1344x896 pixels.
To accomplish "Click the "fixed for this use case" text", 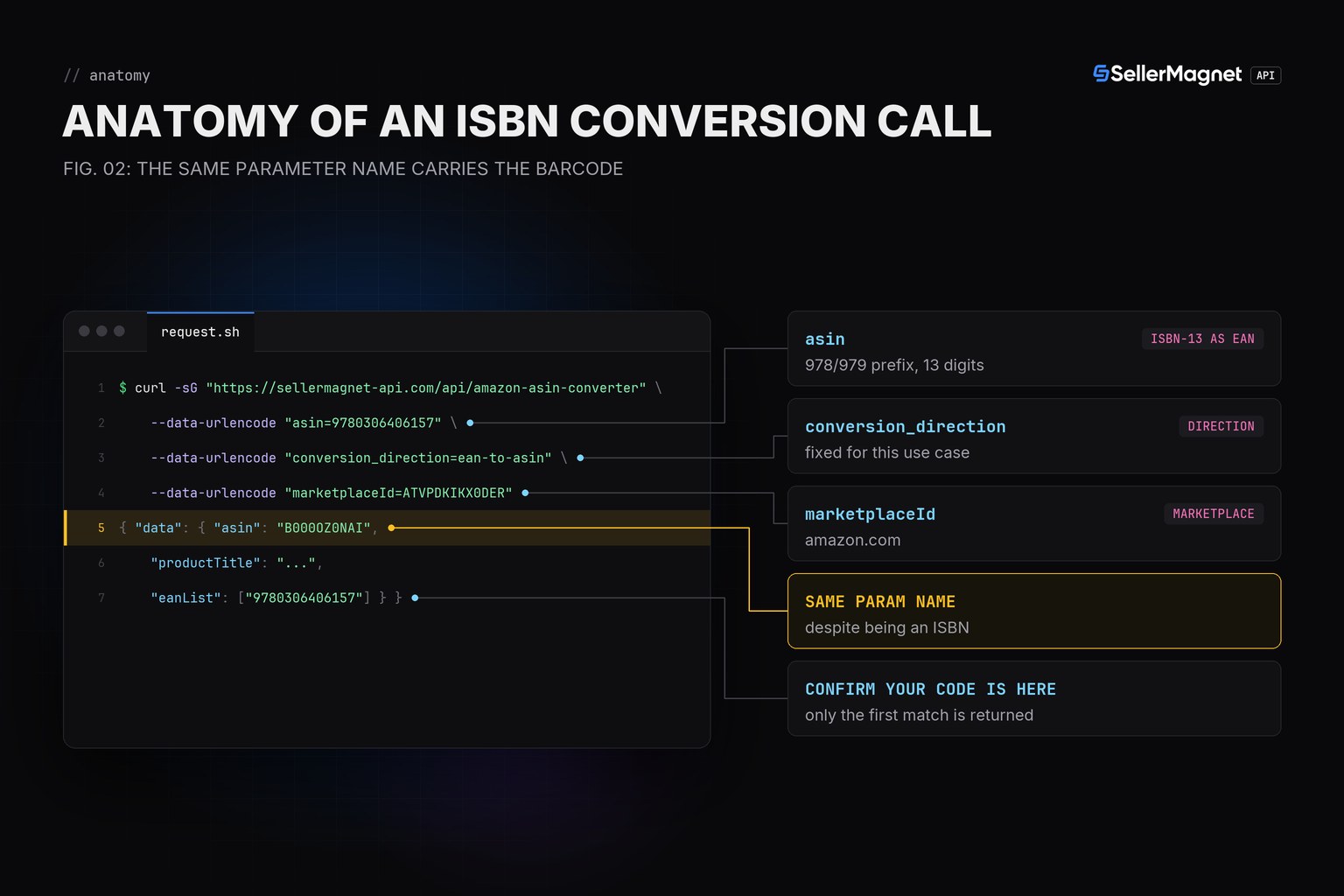I will point(887,452).
